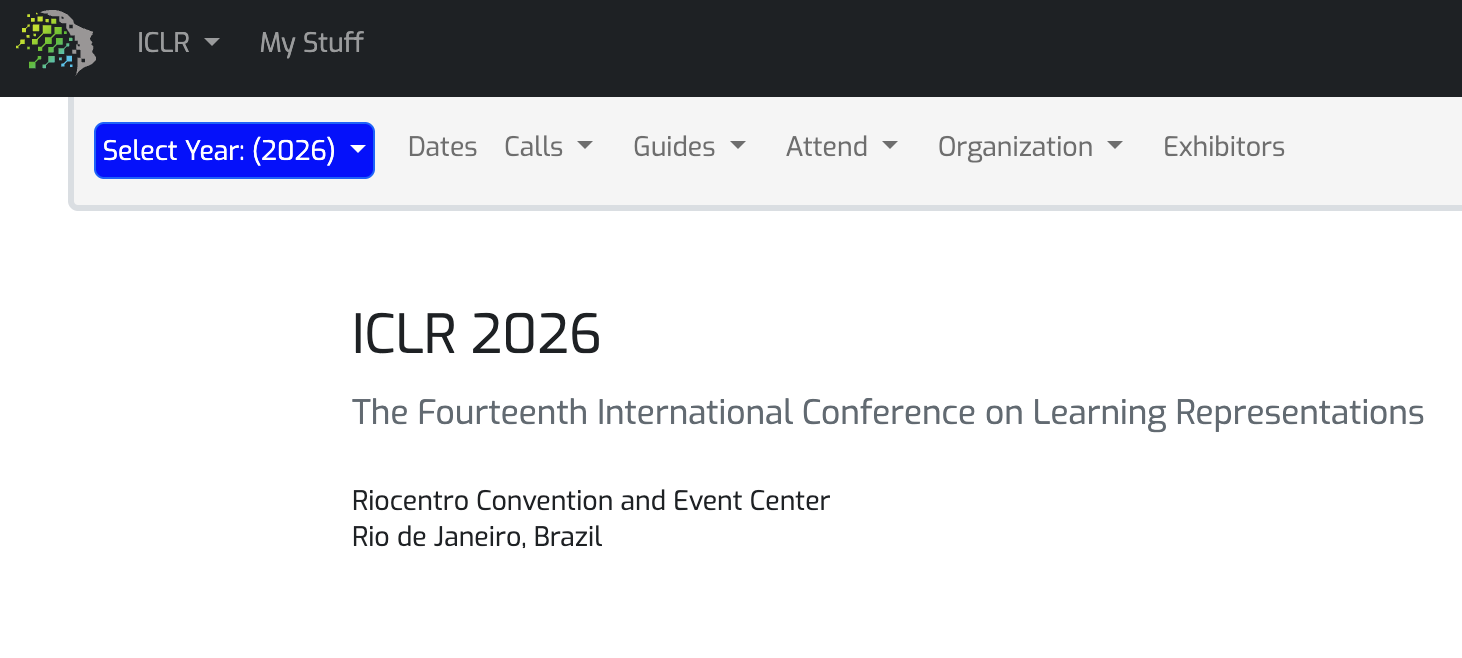This screenshot has width=1462, height=658.
Task: Click the caret arrow beside ICLR
Action: pos(211,43)
